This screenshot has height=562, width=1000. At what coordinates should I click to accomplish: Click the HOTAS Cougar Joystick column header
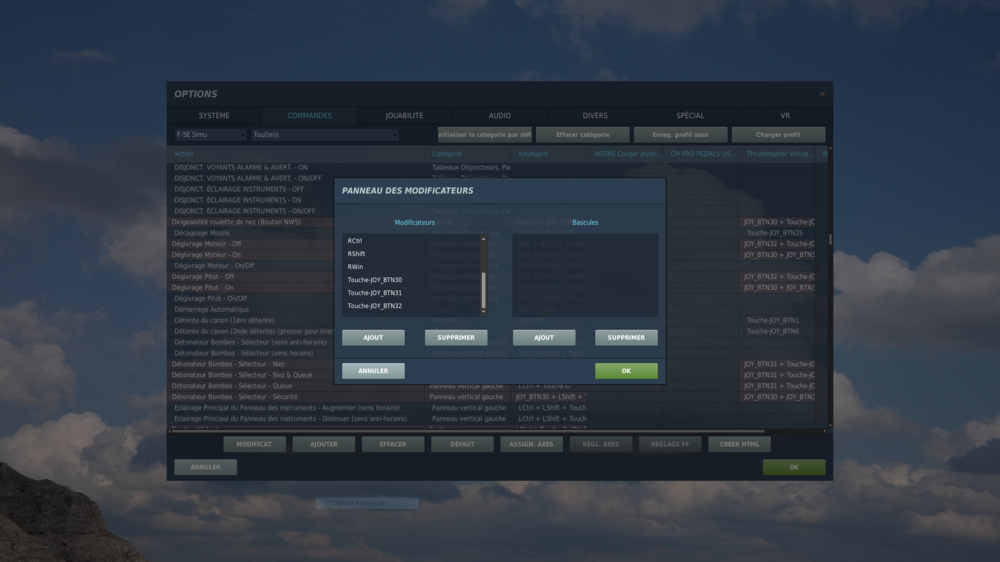click(624, 154)
